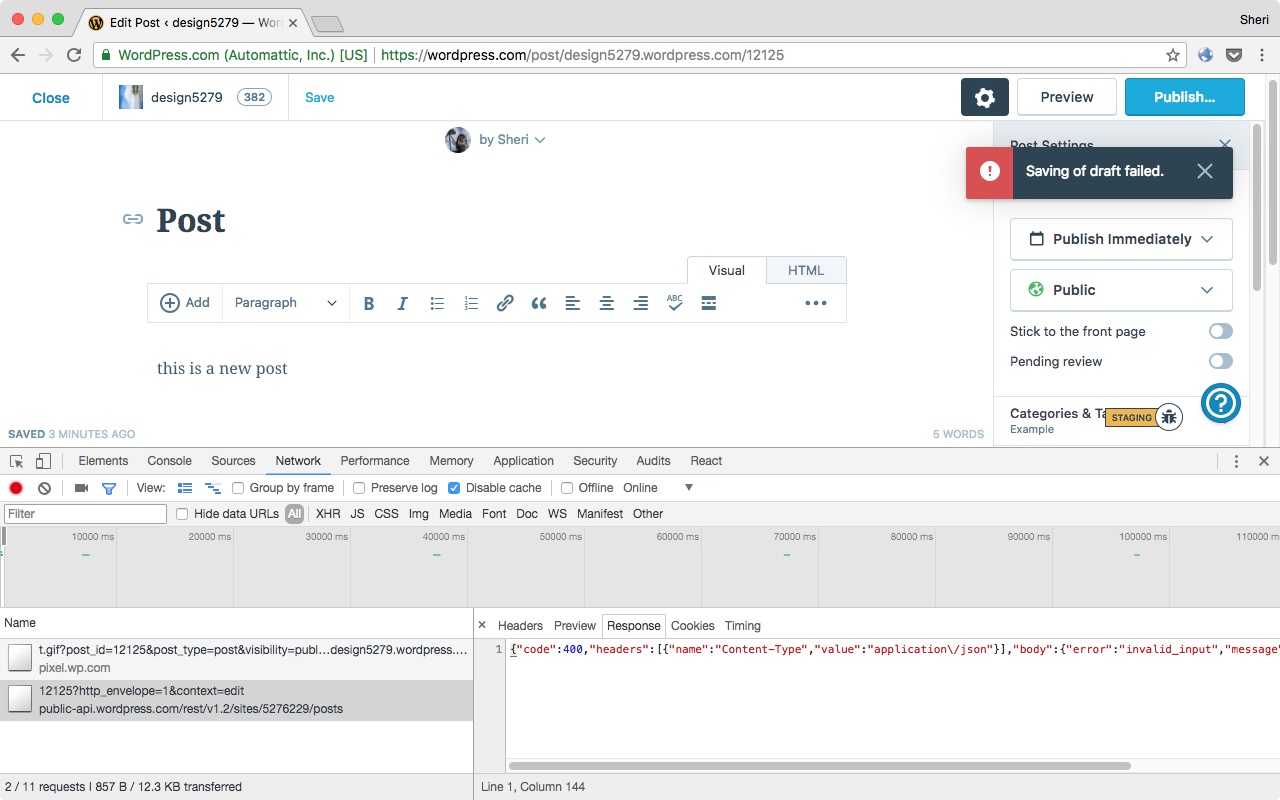
Task: Open the Elements panel
Action: click(x=104, y=461)
